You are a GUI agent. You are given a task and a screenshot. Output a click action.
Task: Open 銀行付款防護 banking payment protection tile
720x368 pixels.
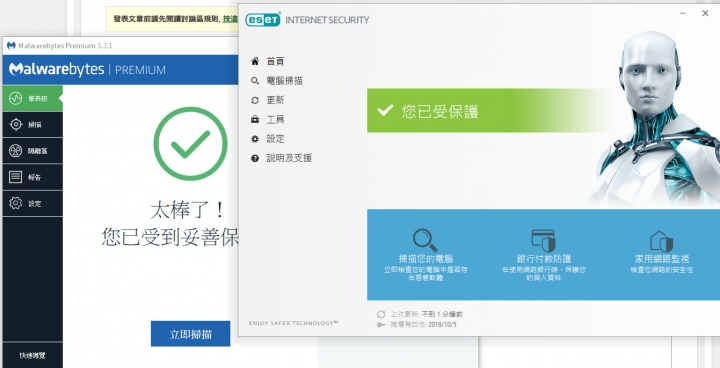pos(544,255)
